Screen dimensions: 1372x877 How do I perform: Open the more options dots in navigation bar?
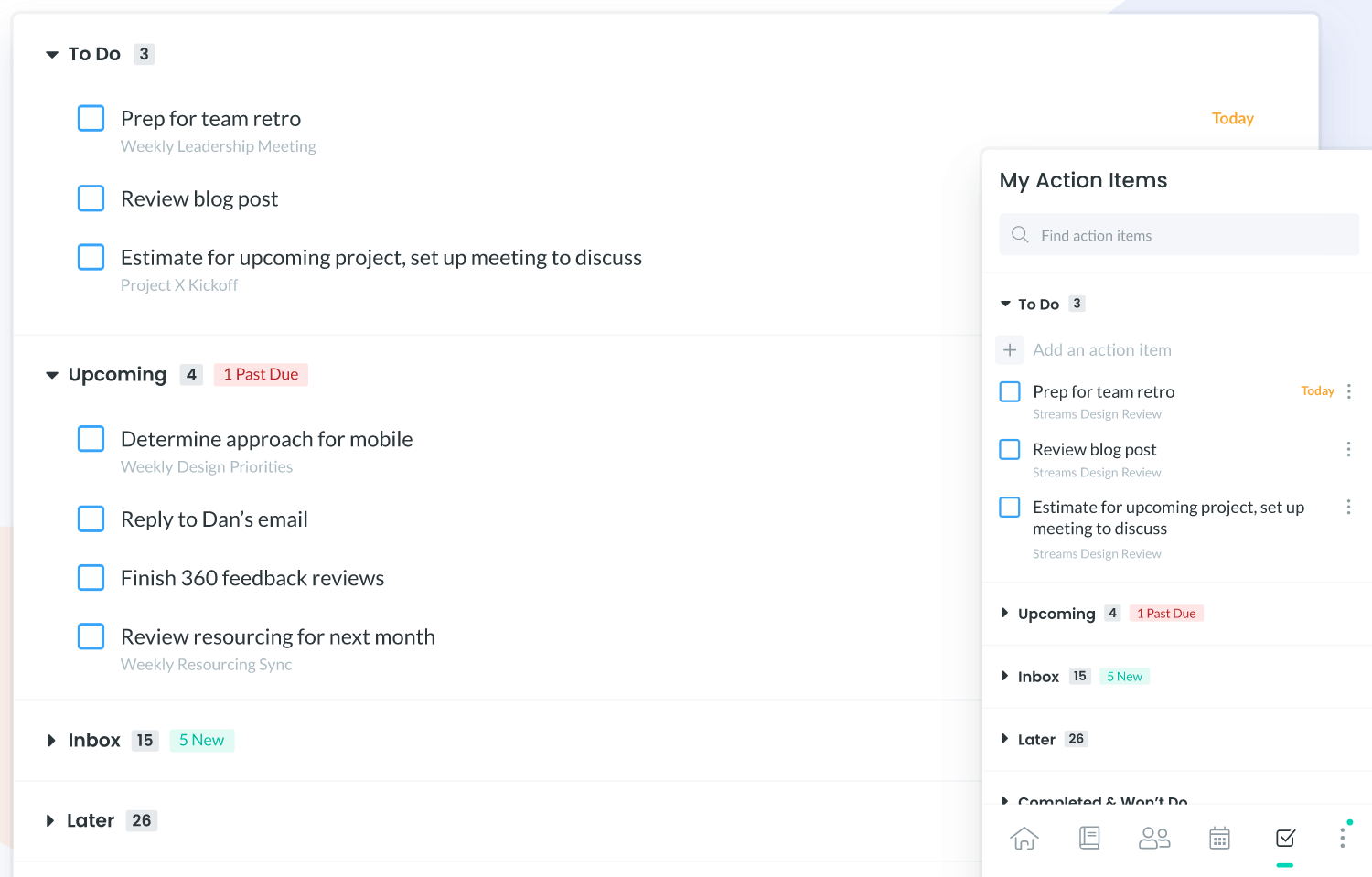tap(1343, 838)
